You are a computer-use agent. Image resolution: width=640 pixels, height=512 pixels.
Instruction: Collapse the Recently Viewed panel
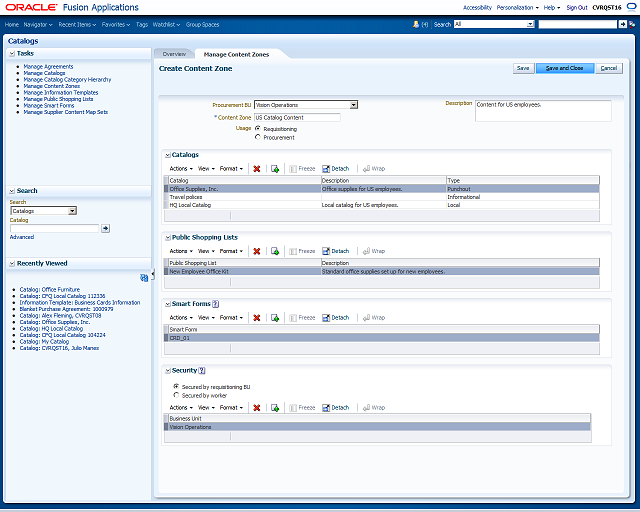tap(12, 264)
